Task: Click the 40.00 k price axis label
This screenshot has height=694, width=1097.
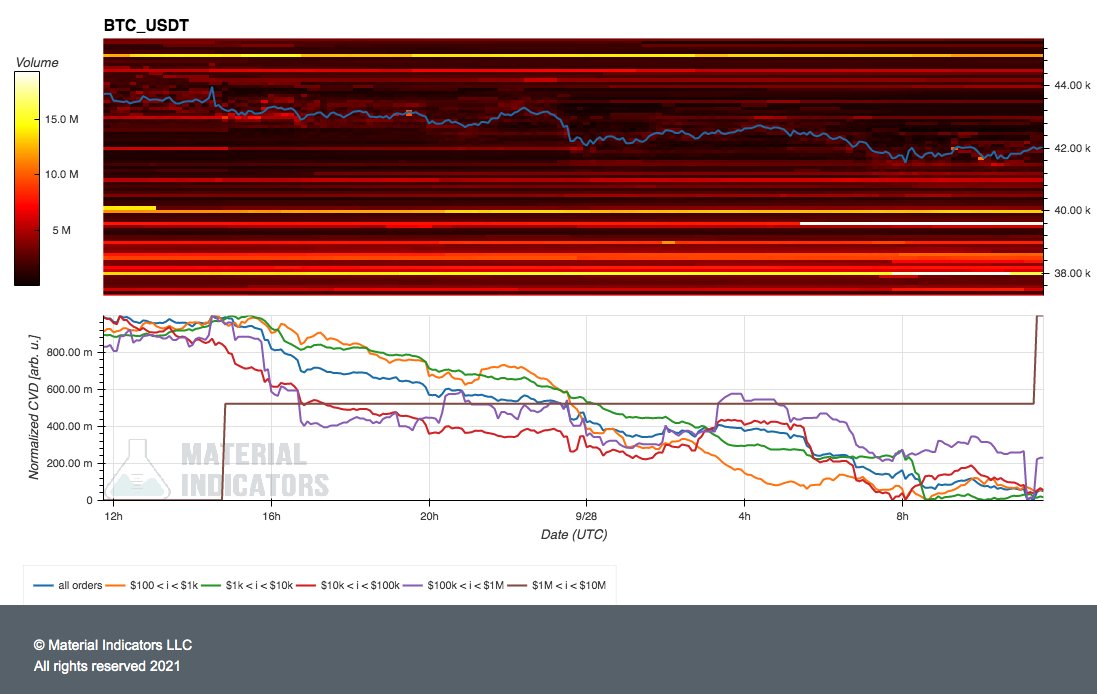Action: (x=1072, y=210)
